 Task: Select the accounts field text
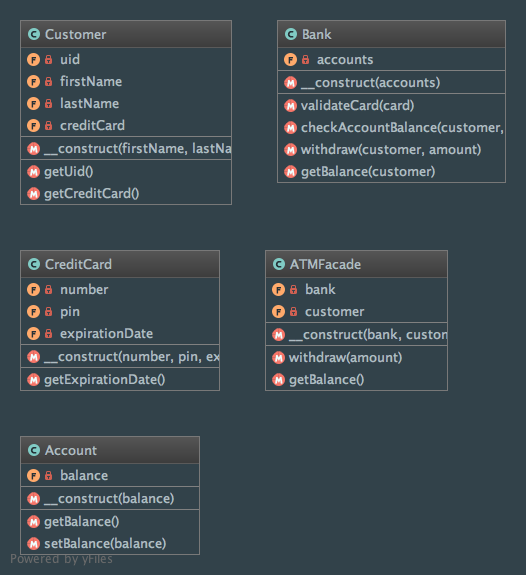(x=345, y=59)
